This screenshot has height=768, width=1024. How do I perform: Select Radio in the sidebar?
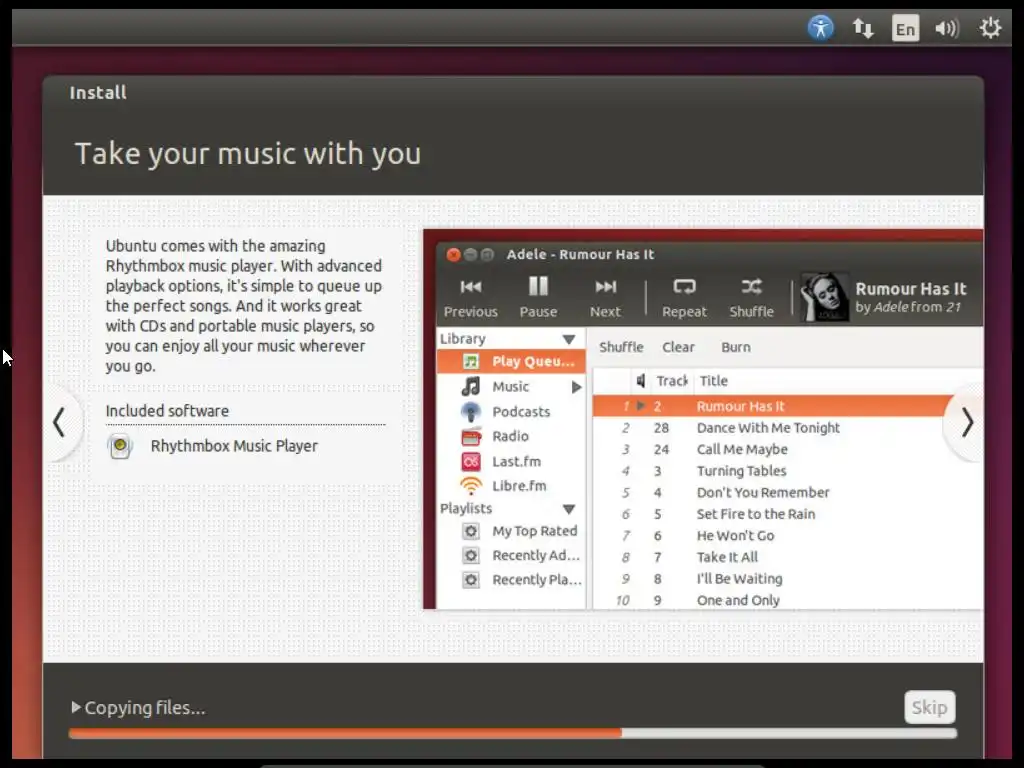pyautogui.click(x=511, y=436)
